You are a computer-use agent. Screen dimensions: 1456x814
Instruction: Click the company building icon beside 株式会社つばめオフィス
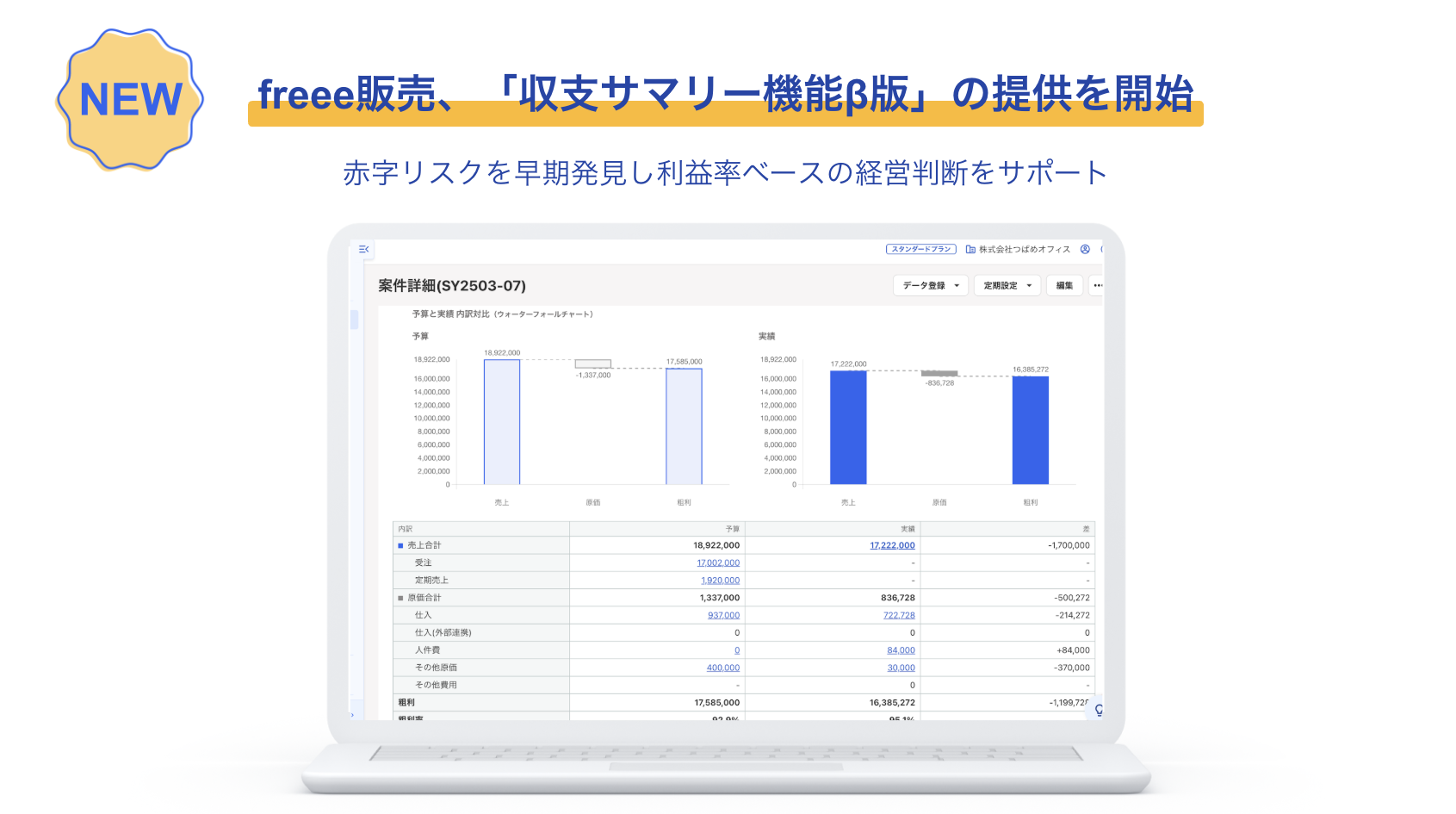click(970, 250)
